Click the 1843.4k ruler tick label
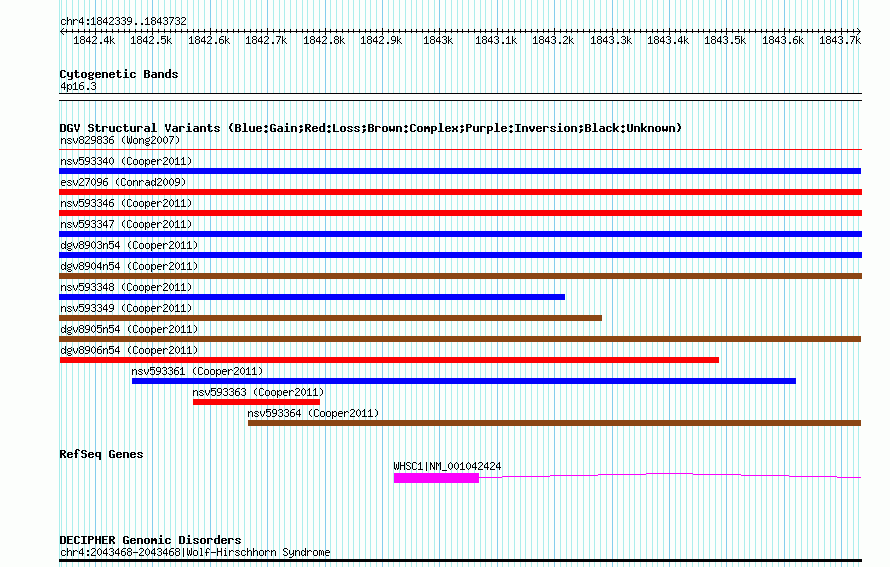This screenshot has height=567, width=890. point(668,40)
